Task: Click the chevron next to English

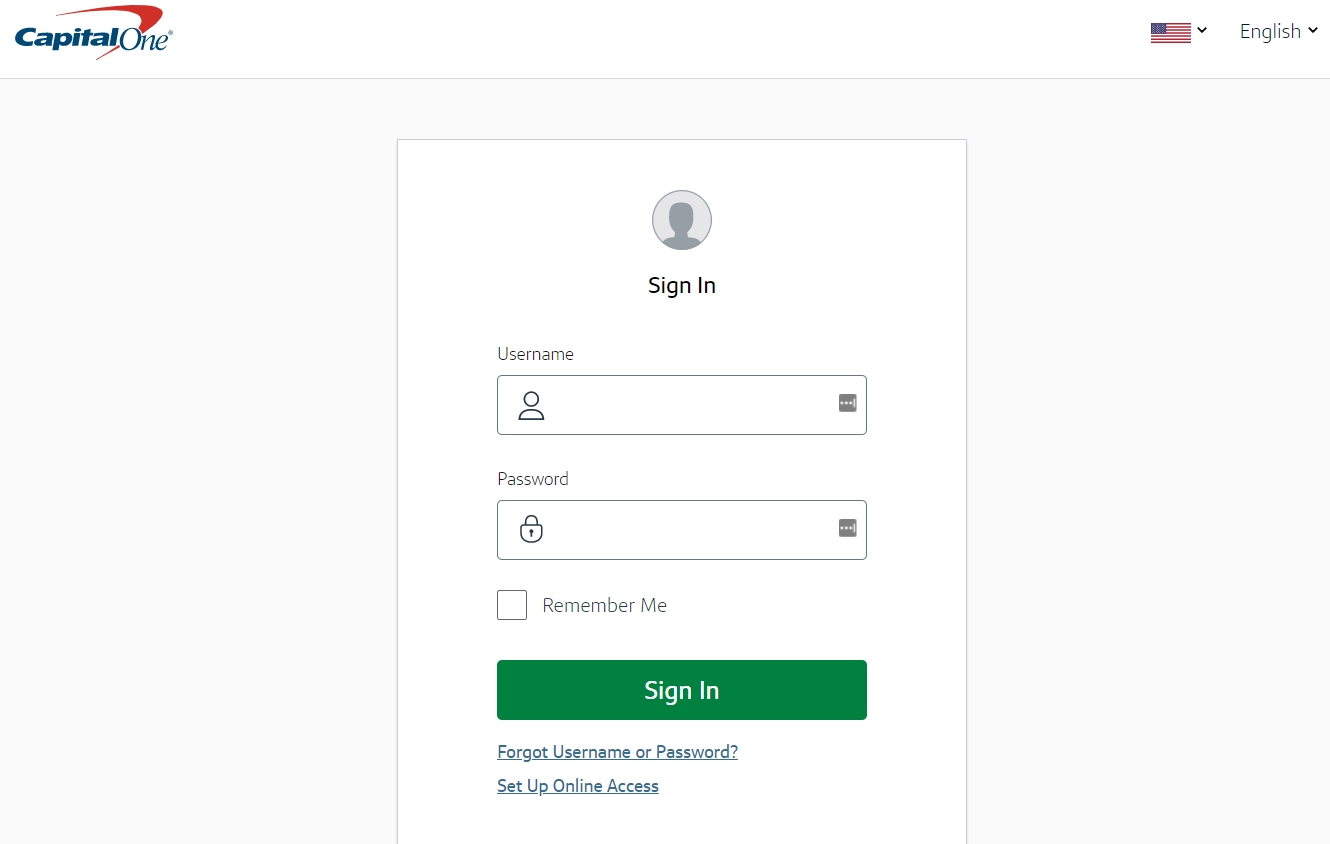Action: (x=1312, y=31)
